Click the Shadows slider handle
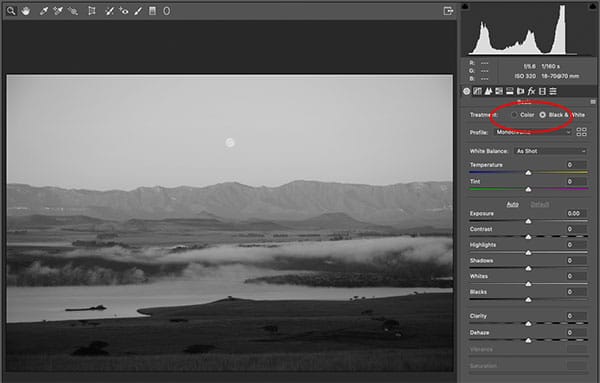The width and height of the screenshot is (600, 383). (x=528, y=268)
